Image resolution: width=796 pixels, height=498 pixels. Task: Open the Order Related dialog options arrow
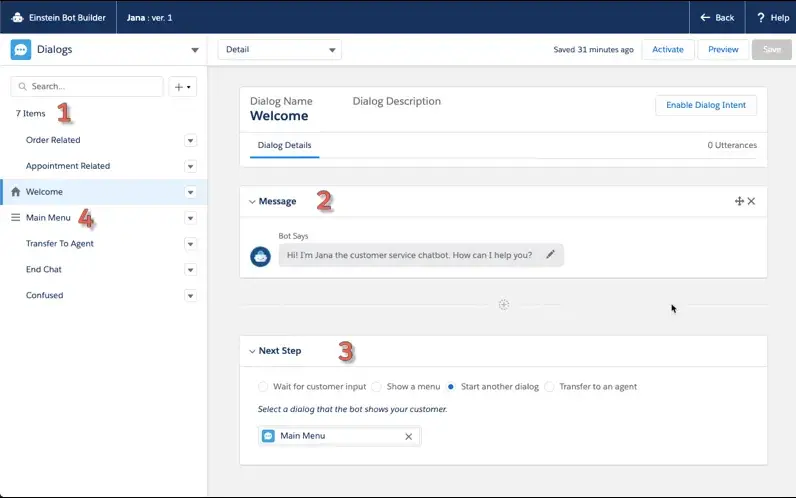pos(191,140)
